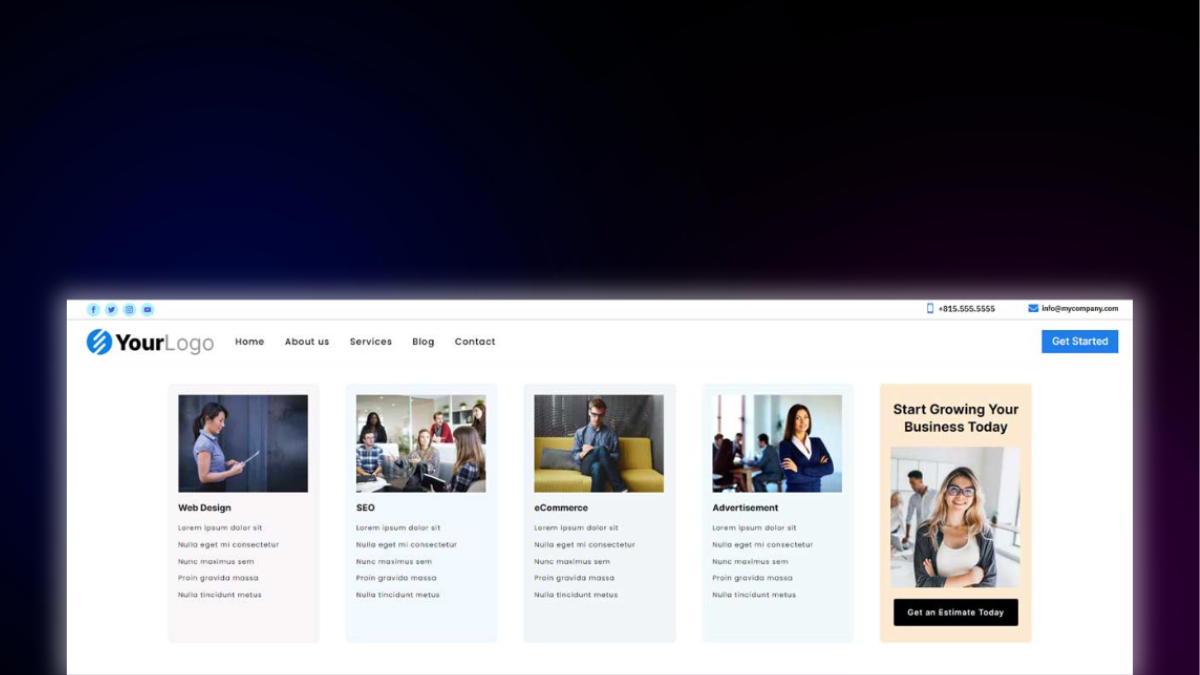Open the Web Design card image
Viewport: 1200px width, 675px height.
[x=243, y=443]
